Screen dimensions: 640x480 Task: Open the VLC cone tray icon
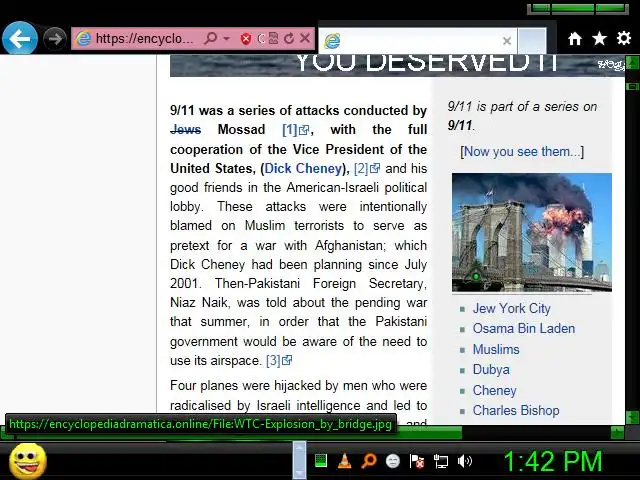[345, 461]
